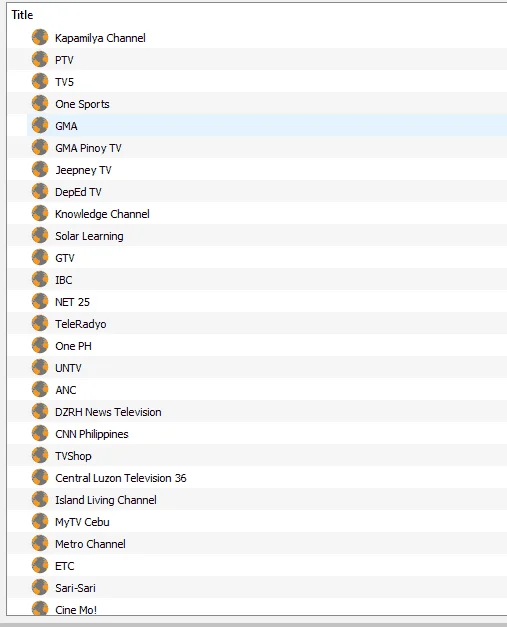Sort playlist by the Title column header

[x=22, y=15]
